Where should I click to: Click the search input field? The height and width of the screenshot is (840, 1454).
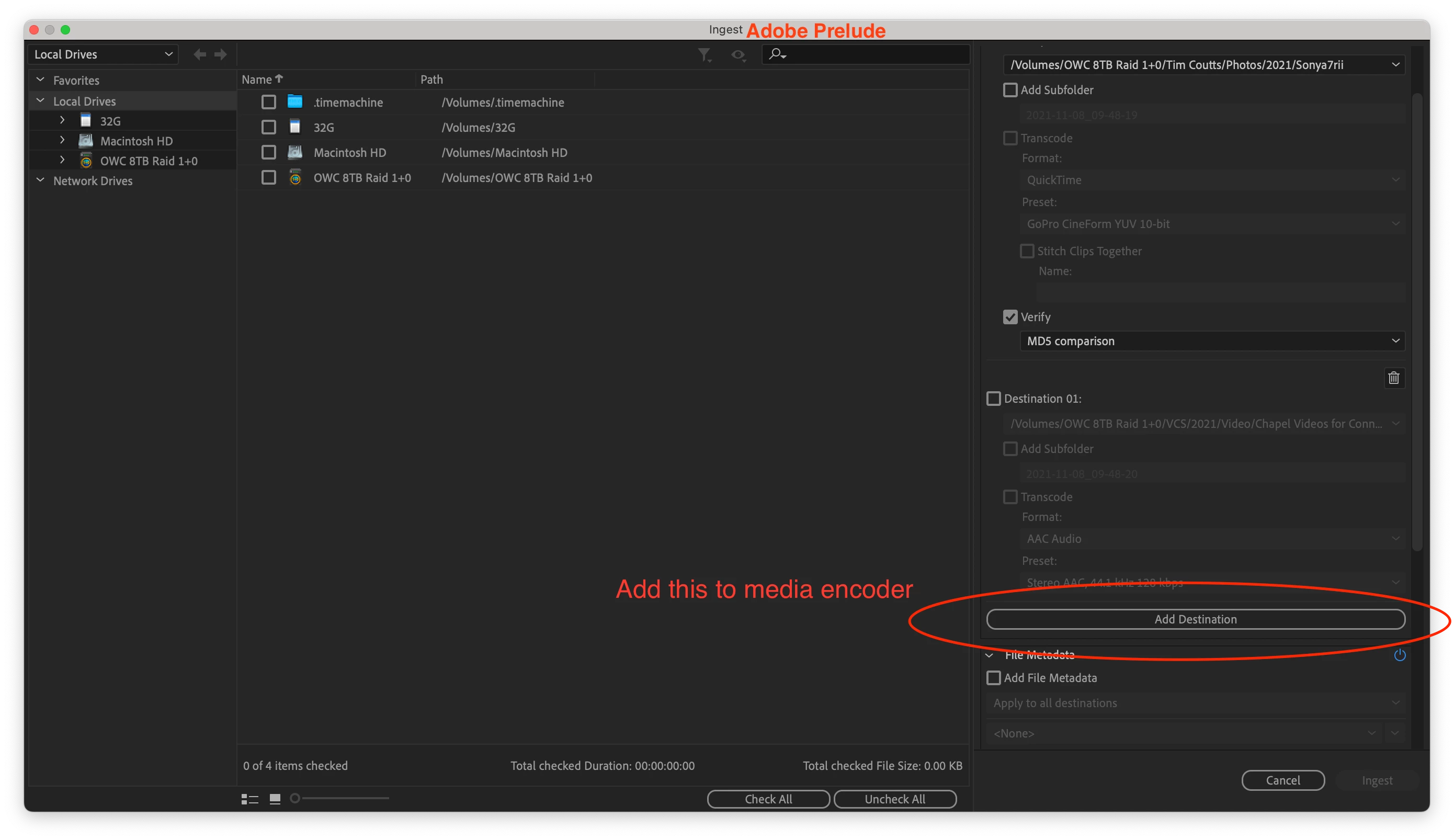pos(877,54)
